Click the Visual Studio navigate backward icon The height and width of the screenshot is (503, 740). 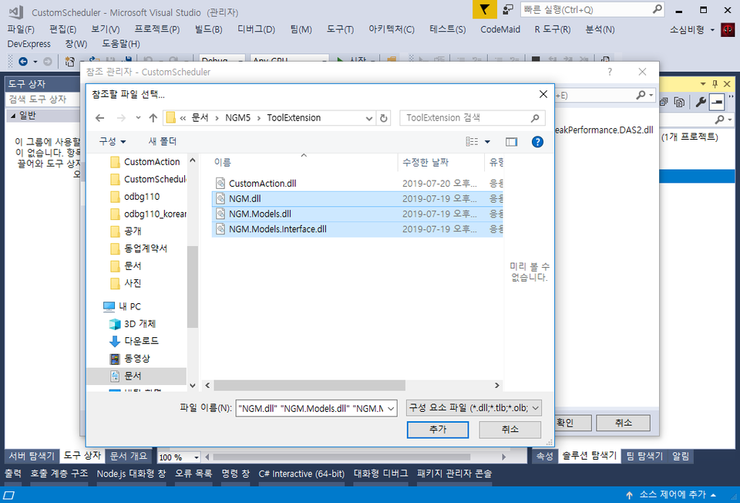click(x=23, y=61)
